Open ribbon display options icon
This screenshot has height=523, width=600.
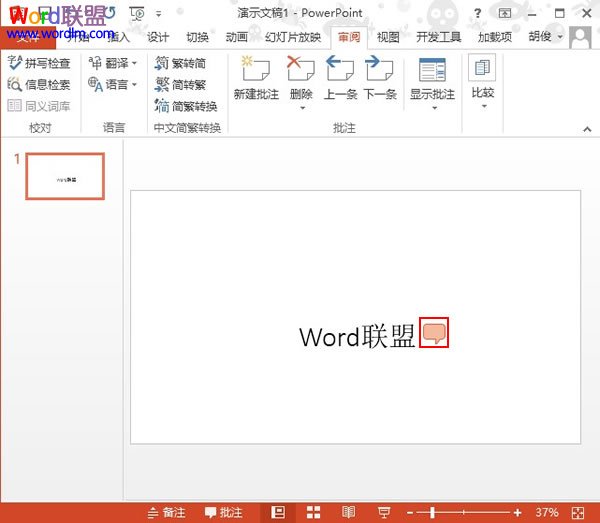point(505,13)
